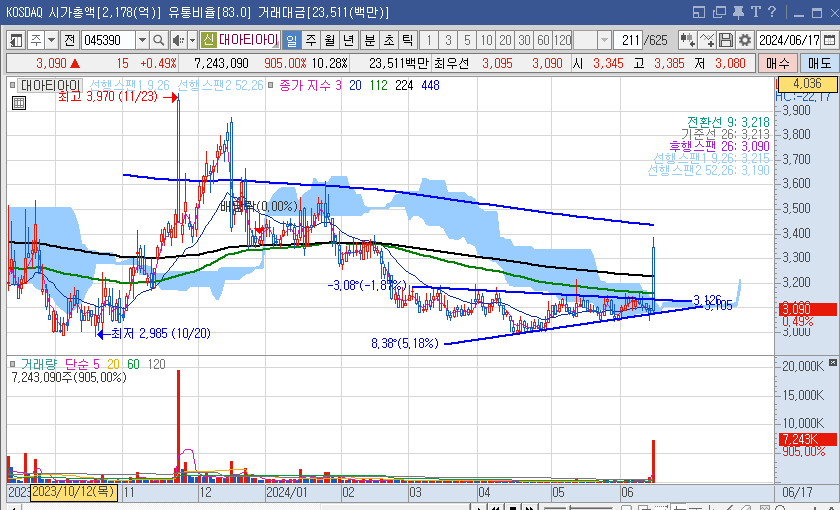Image resolution: width=840 pixels, height=510 pixels.
Task: Expand the stock code 045390 dropdown arrow
Action: coord(142,40)
